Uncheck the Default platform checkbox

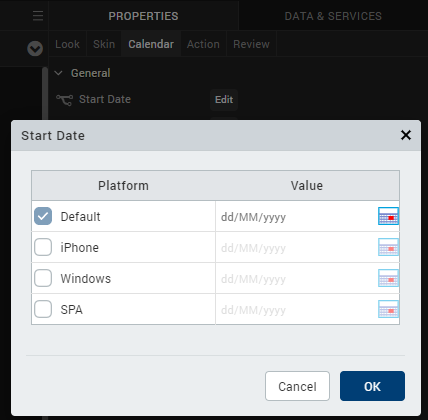tap(43, 216)
